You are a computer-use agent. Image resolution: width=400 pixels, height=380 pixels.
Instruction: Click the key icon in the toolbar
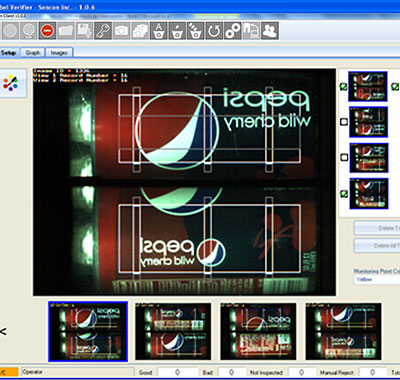(x=103, y=31)
